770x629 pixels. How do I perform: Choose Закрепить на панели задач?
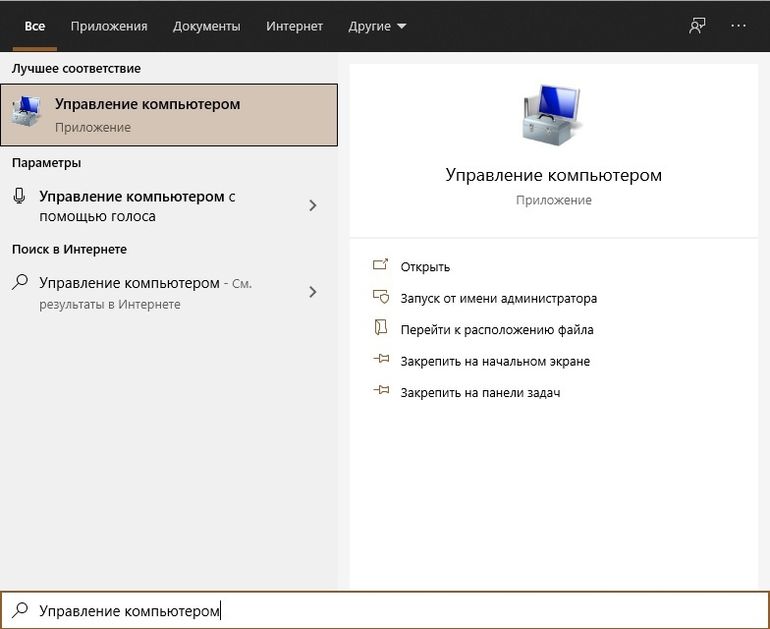coord(480,393)
